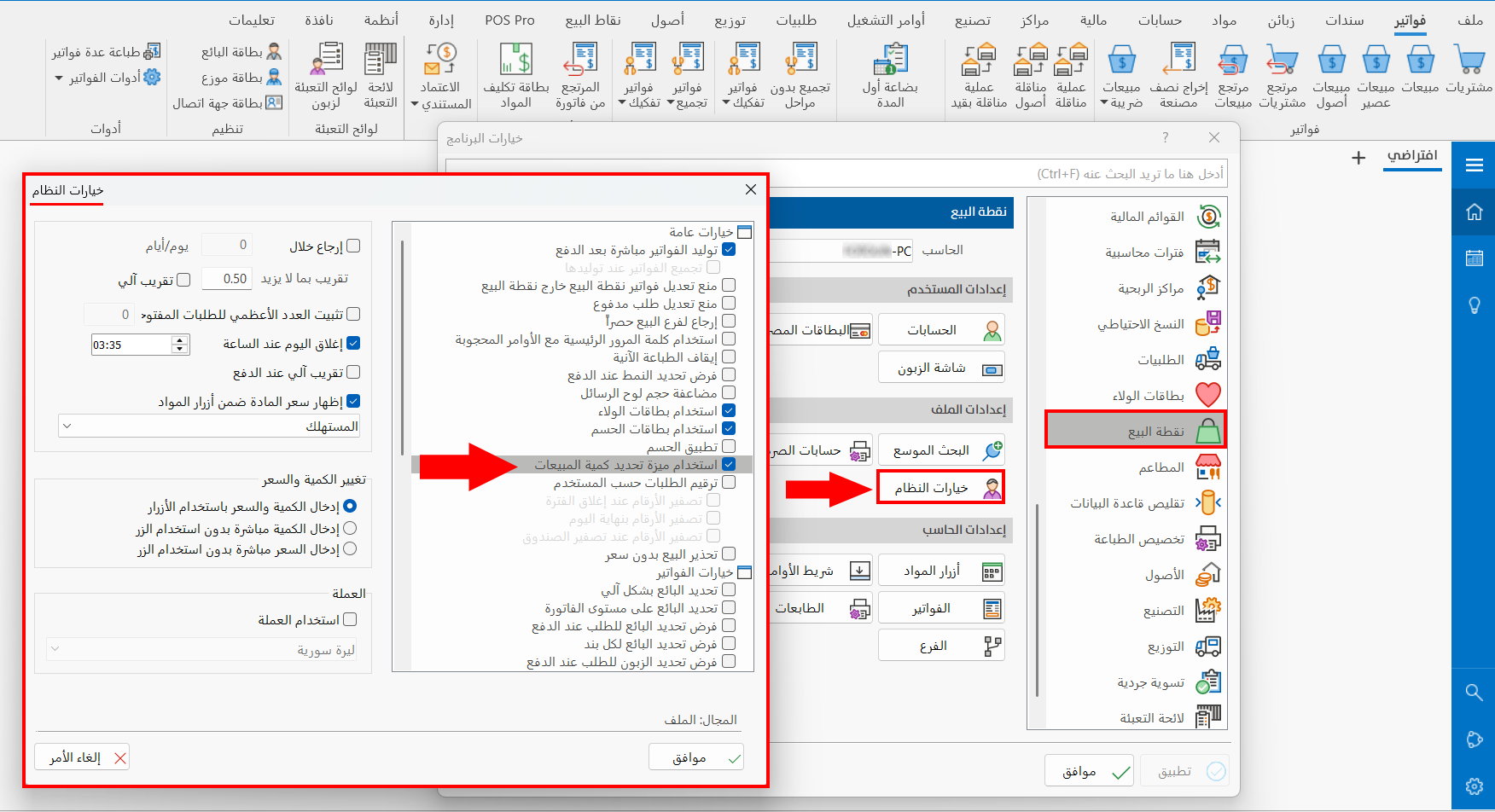The width and height of the screenshot is (1495, 812).
Task: Uncheck استخدام بطاقات الولاء option
Action: pos(730,410)
